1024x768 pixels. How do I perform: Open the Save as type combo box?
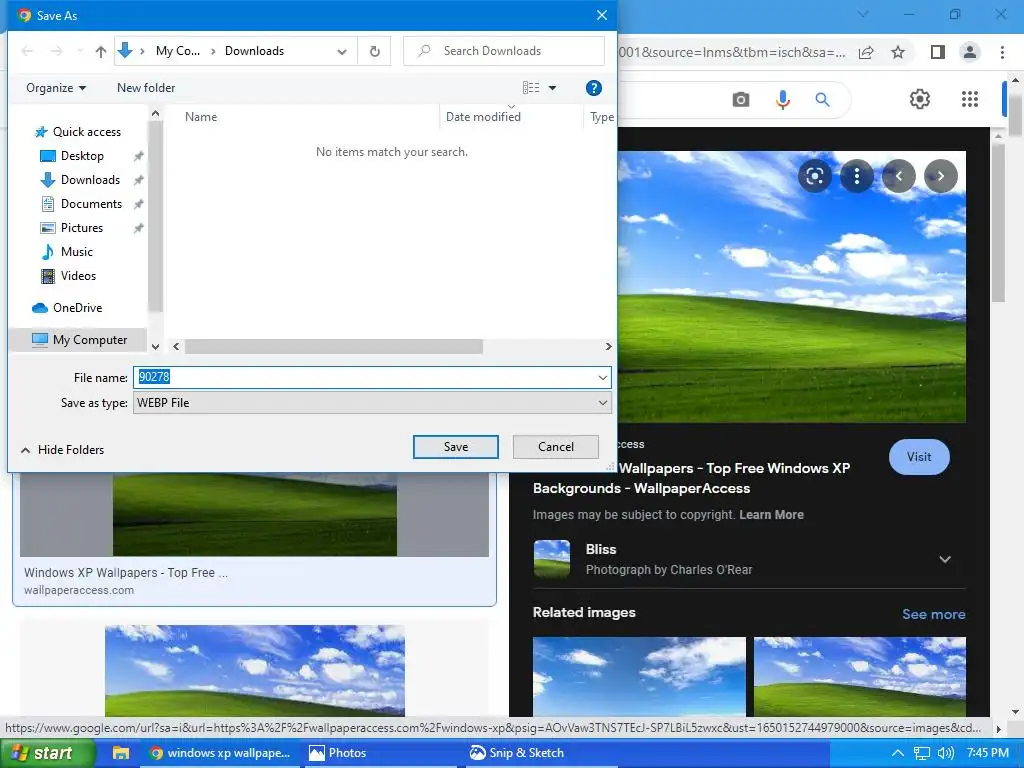372,403
